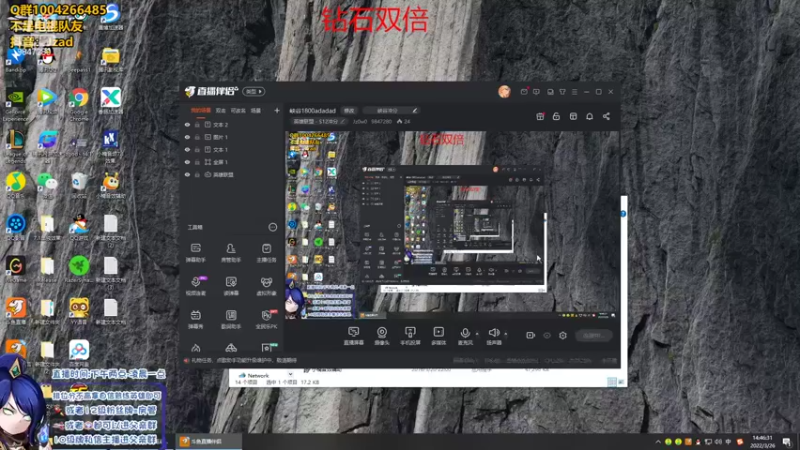Add a new scene with plus icon
The image size is (800, 450).
277,110
